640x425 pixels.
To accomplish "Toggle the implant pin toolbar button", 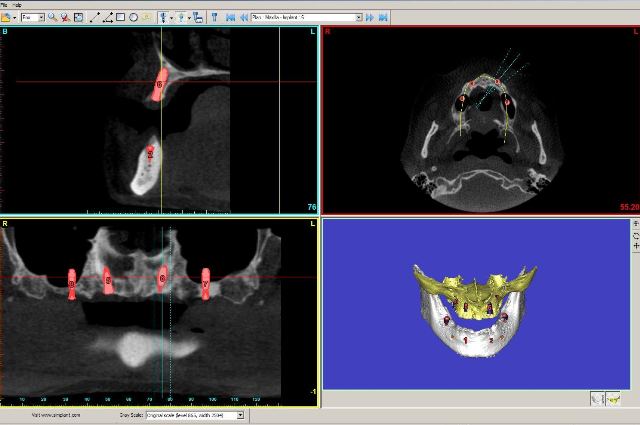I will (214, 17).
